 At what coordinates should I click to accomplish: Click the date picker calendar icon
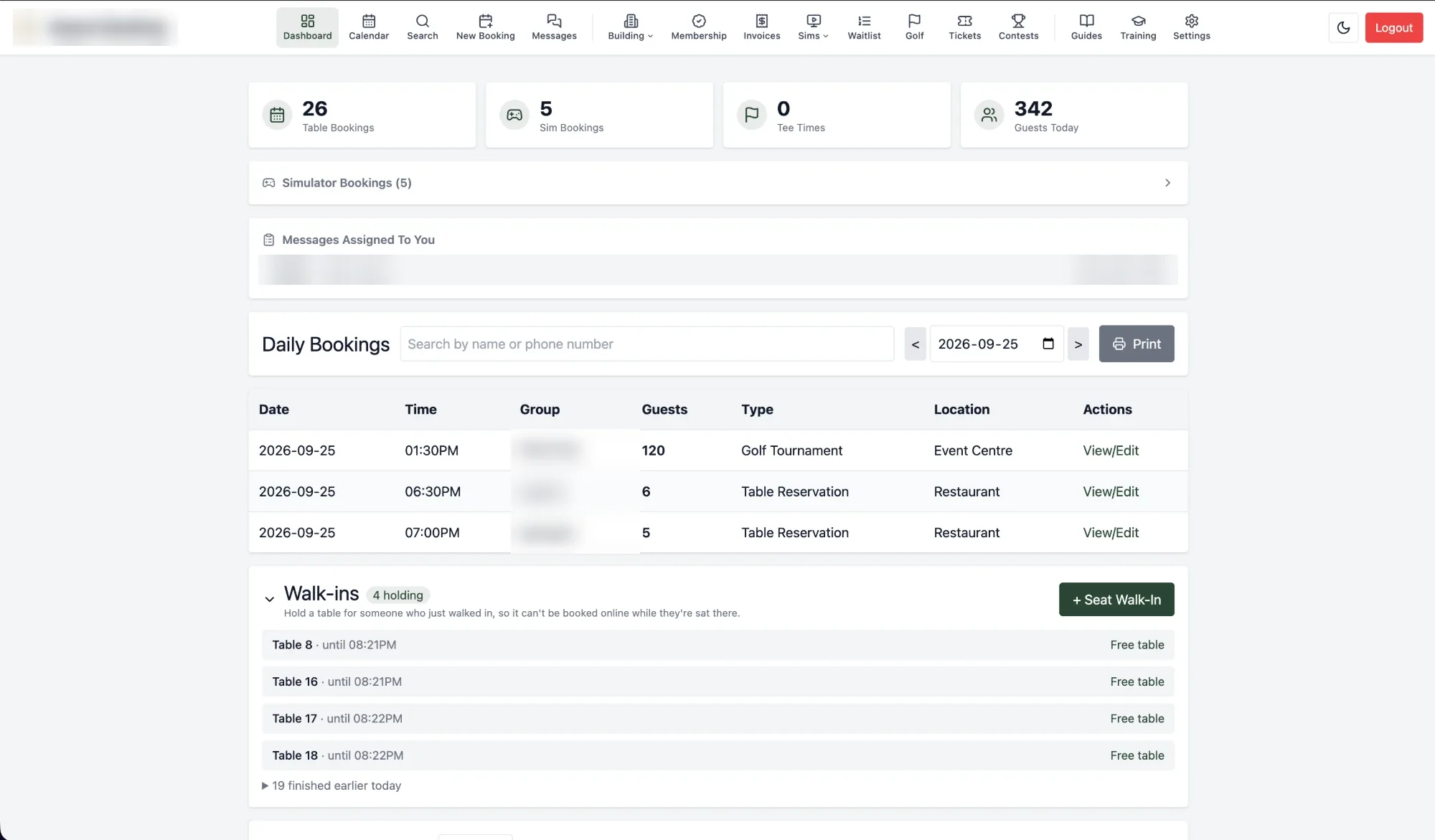click(x=1048, y=344)
